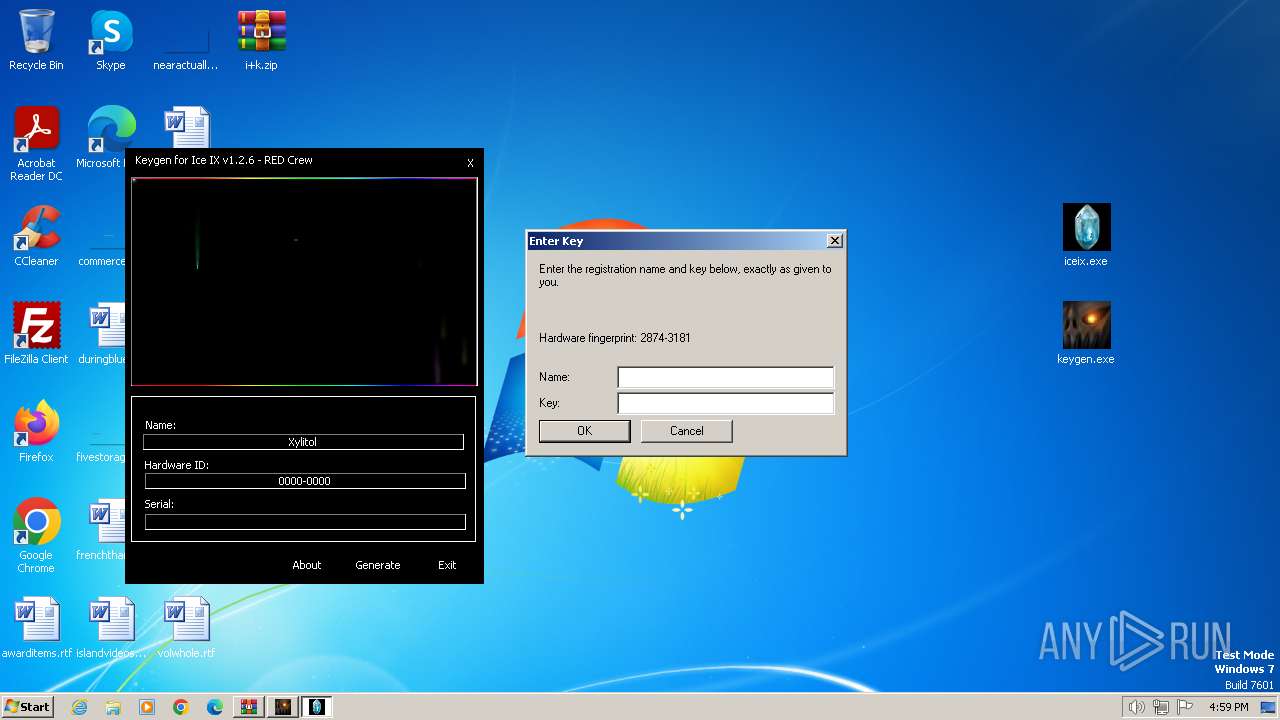Image resolution: width=1280 pixels, height=720 pixels.
Task: Click the Start button
Action: (27, 707)
